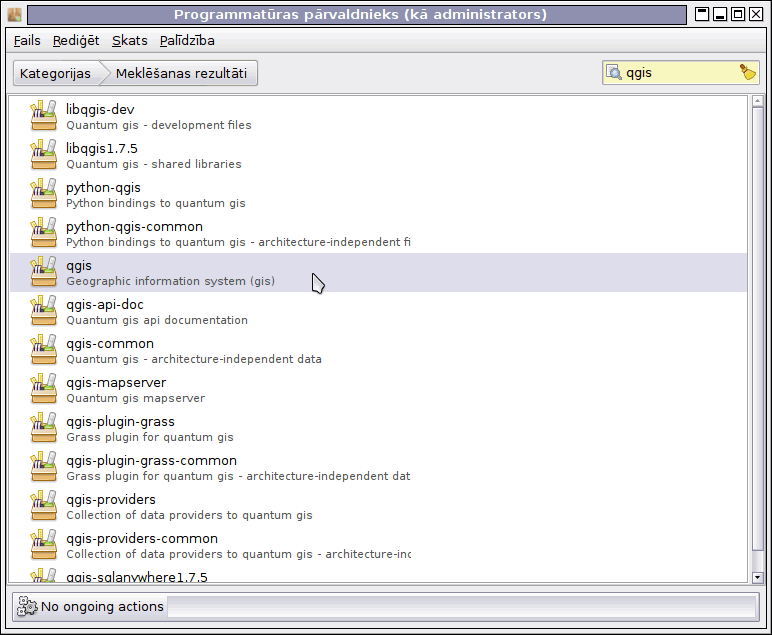Click into the qgis search field

[680, 73]
